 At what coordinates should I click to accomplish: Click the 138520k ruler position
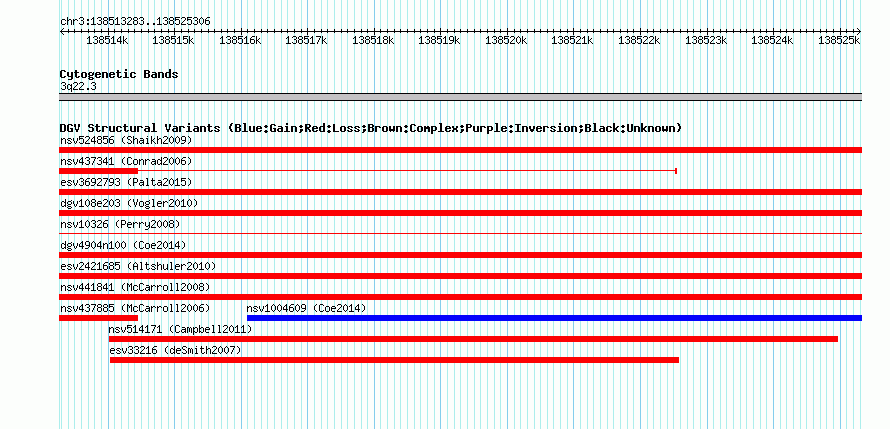(x=506, y=40)
